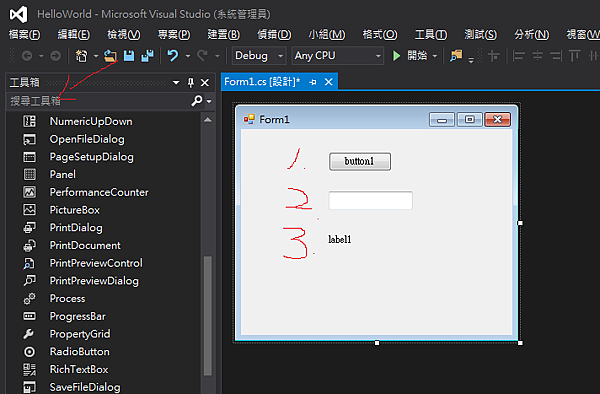The image size is (600, 394).
Task: Click the Align Rights format icon
Action: point(556,56)
